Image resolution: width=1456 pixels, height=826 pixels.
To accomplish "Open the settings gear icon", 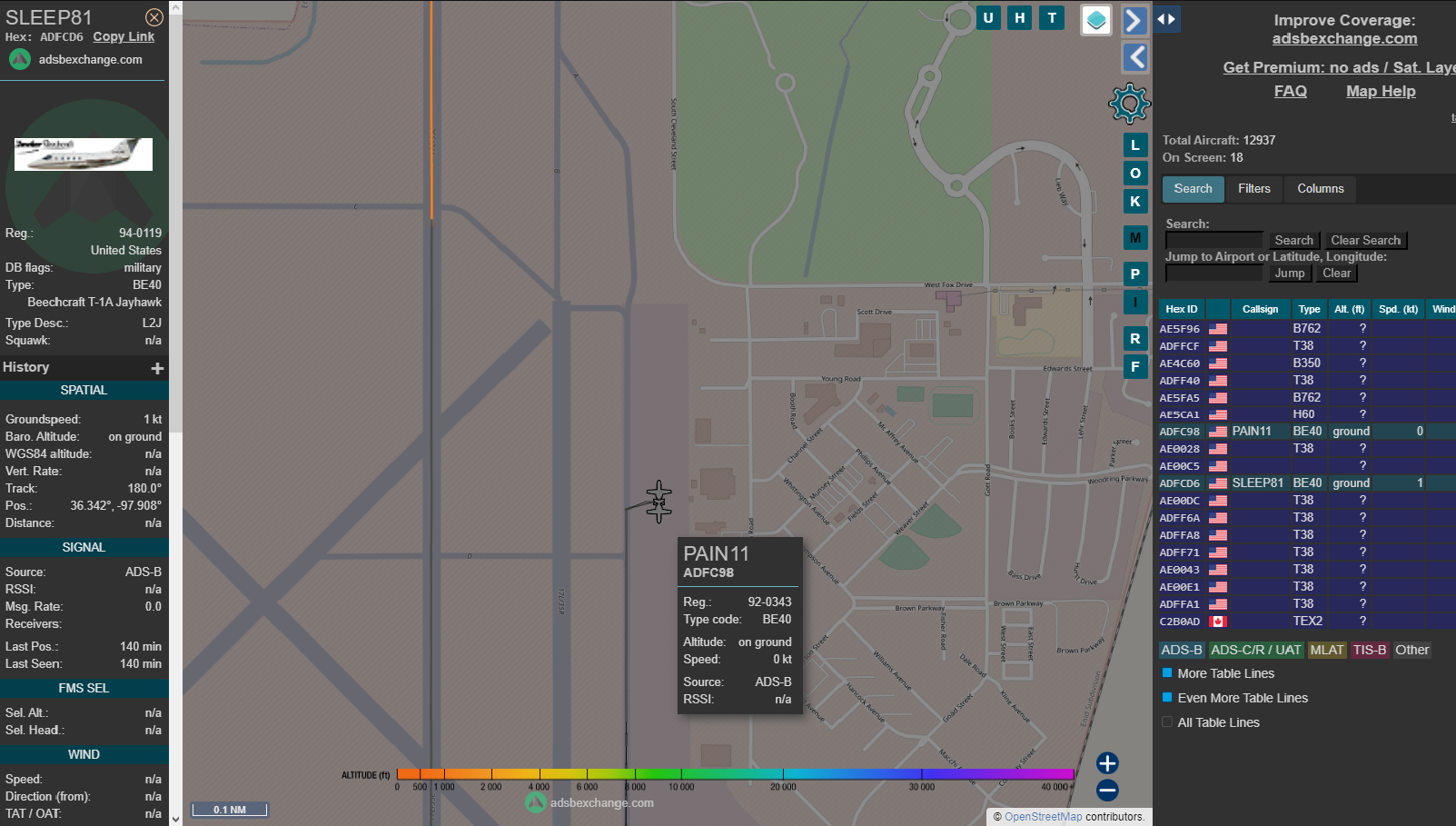I will coord(1129,104).
